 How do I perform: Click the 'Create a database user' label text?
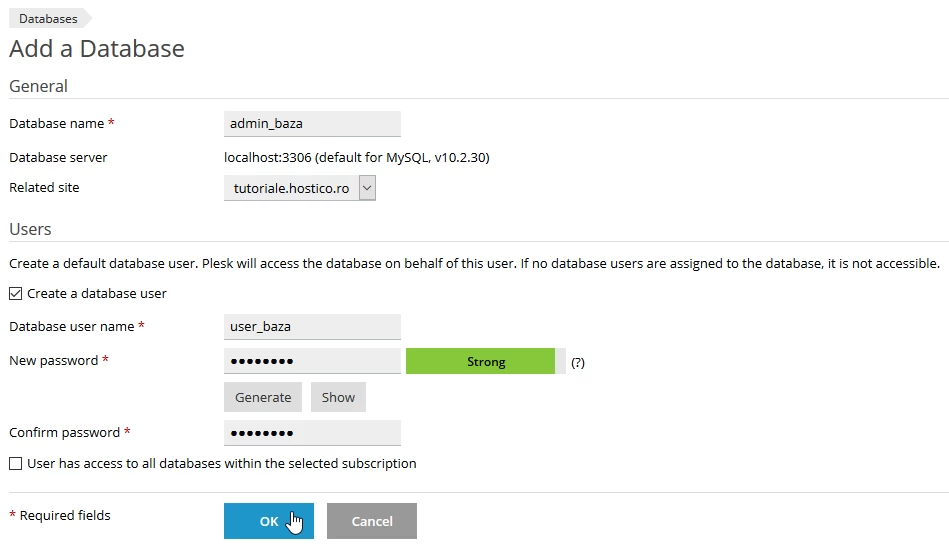97,294
